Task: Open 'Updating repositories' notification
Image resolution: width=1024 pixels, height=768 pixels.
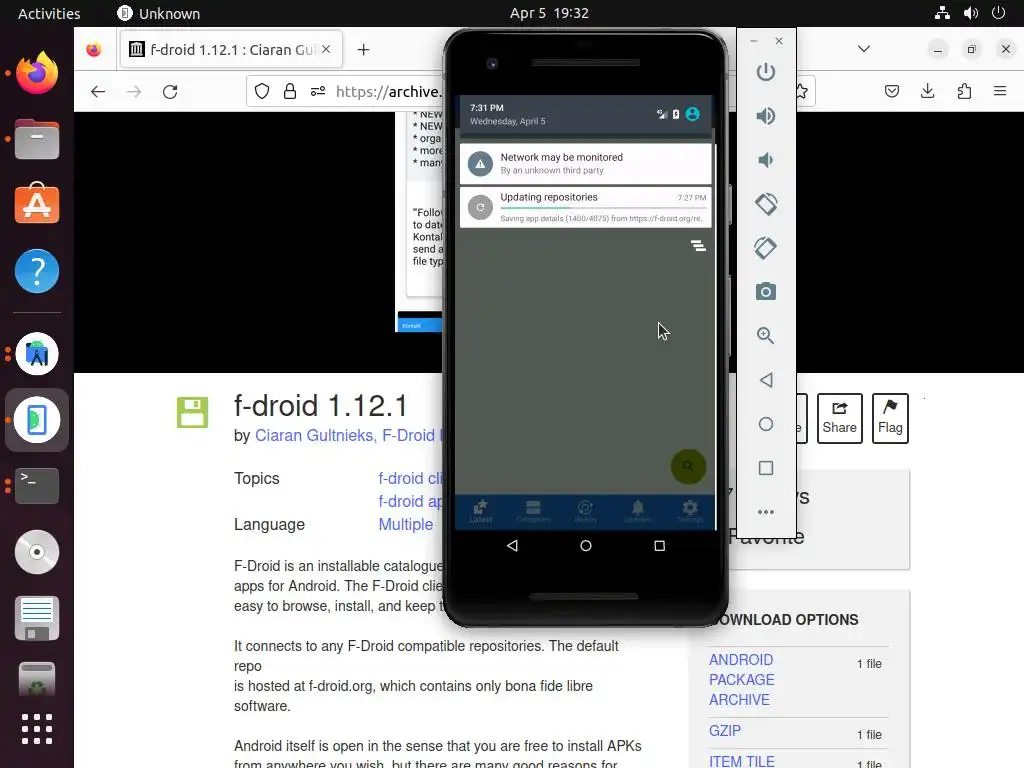Action: click(x=585, y=208)
